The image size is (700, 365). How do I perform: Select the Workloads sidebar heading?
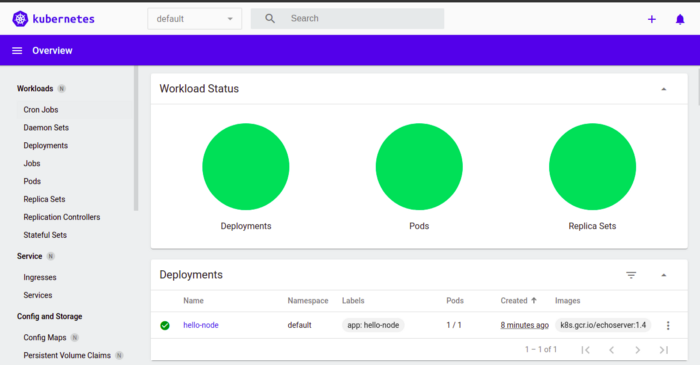tap(35, 88)
